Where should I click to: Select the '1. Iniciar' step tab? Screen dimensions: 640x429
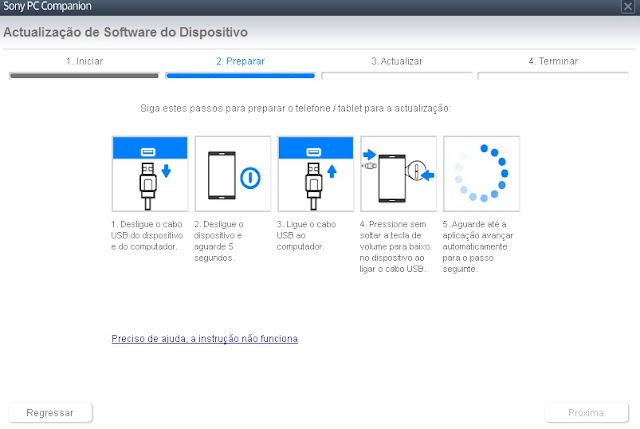point(84,61)
